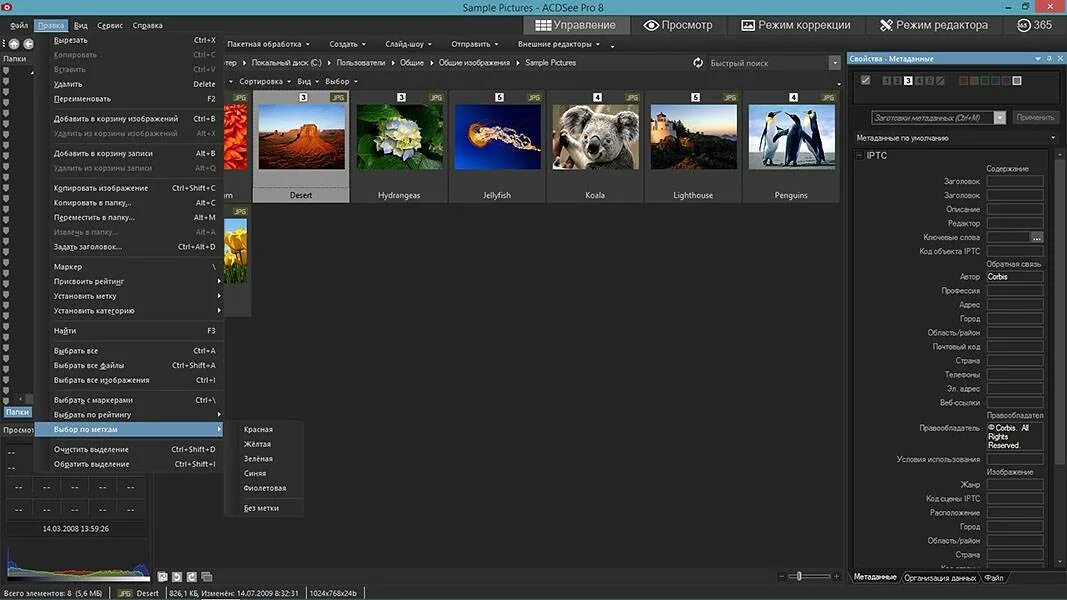Screen dimensions: 1067x600
Task: Click the compare images icon below file list
Action: [x=207, y=577]
